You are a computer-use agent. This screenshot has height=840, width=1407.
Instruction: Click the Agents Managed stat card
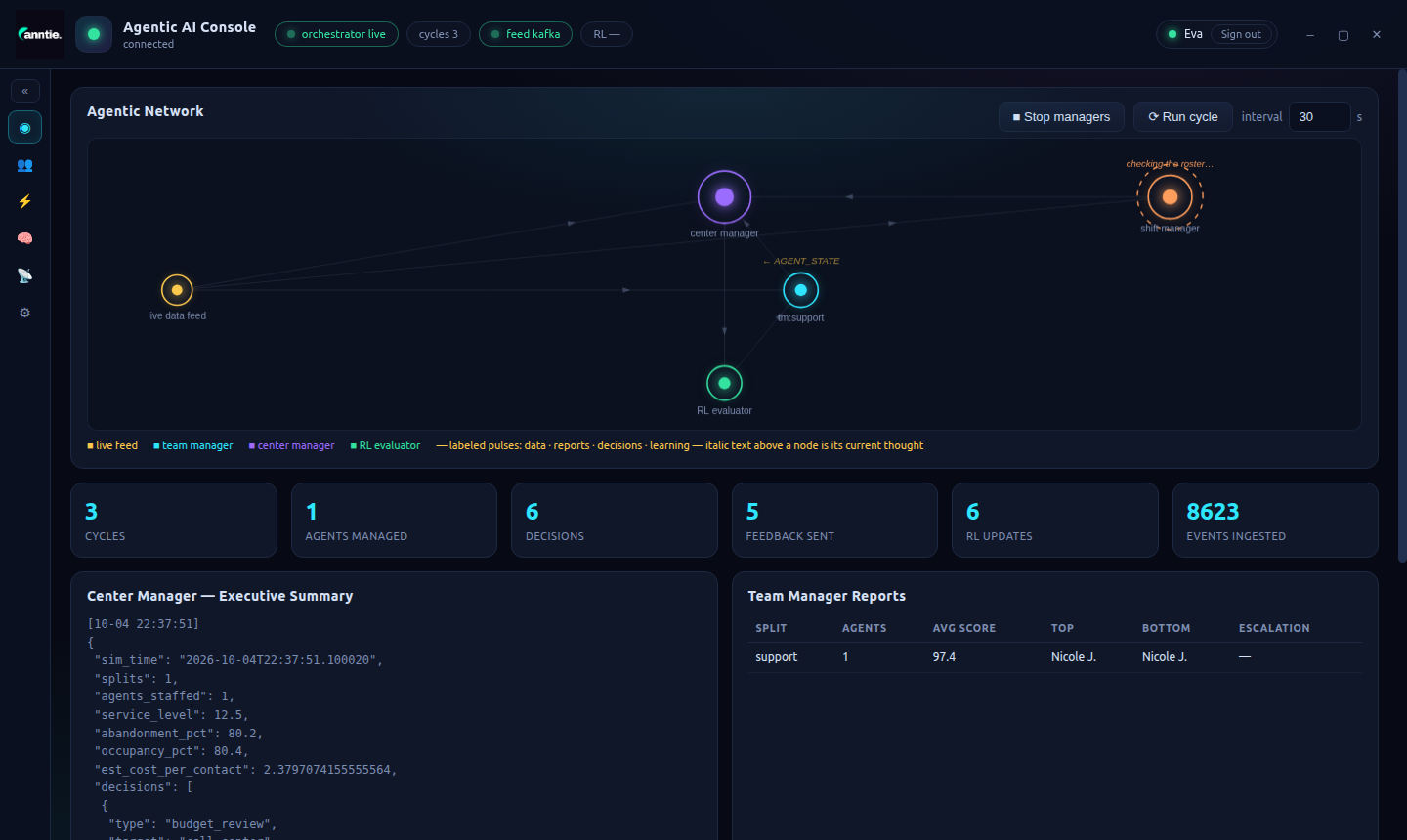click(395, 521)
